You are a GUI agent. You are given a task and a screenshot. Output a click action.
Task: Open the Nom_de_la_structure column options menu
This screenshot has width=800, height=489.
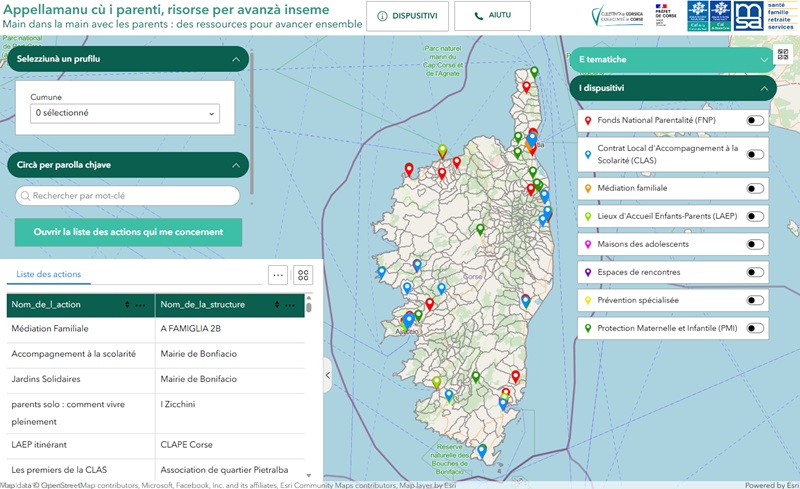(290, 305)
